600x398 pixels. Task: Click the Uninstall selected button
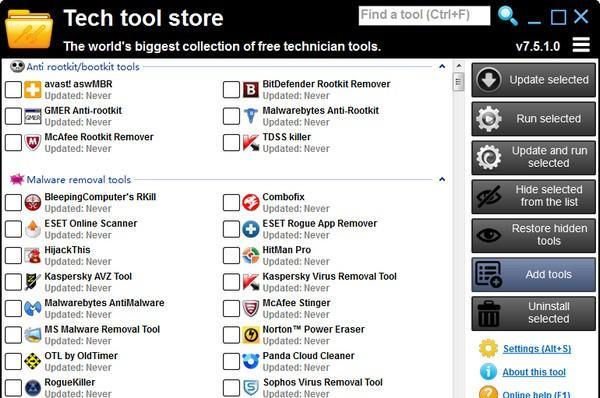click(533, 313)
